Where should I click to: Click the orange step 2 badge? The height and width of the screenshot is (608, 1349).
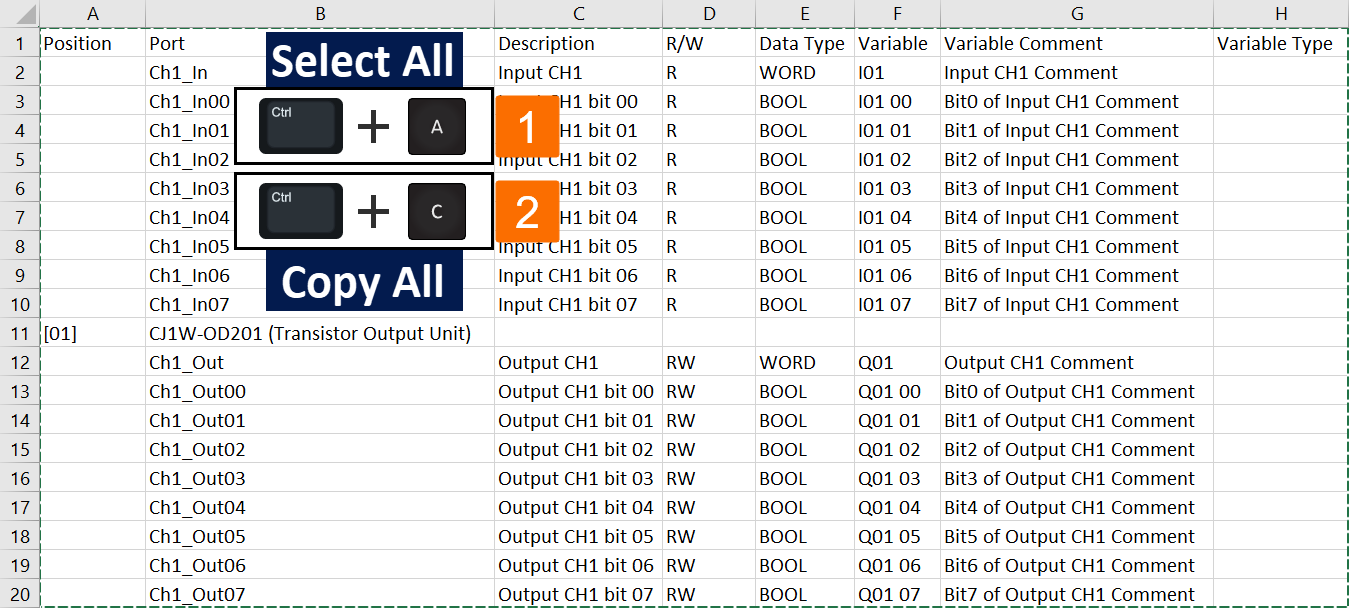(x=527, y=210)
